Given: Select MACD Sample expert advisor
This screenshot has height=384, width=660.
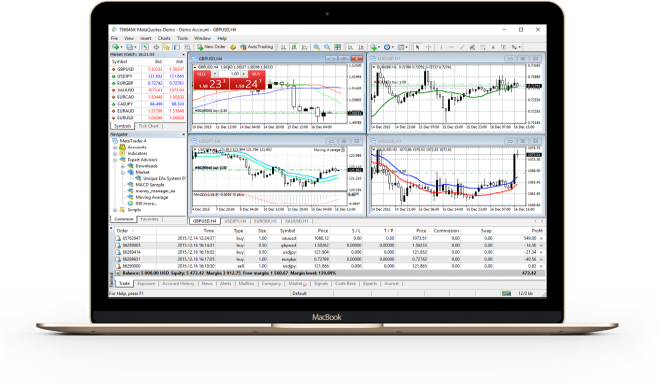Looking at the screenshot, I should coord(149,185).
